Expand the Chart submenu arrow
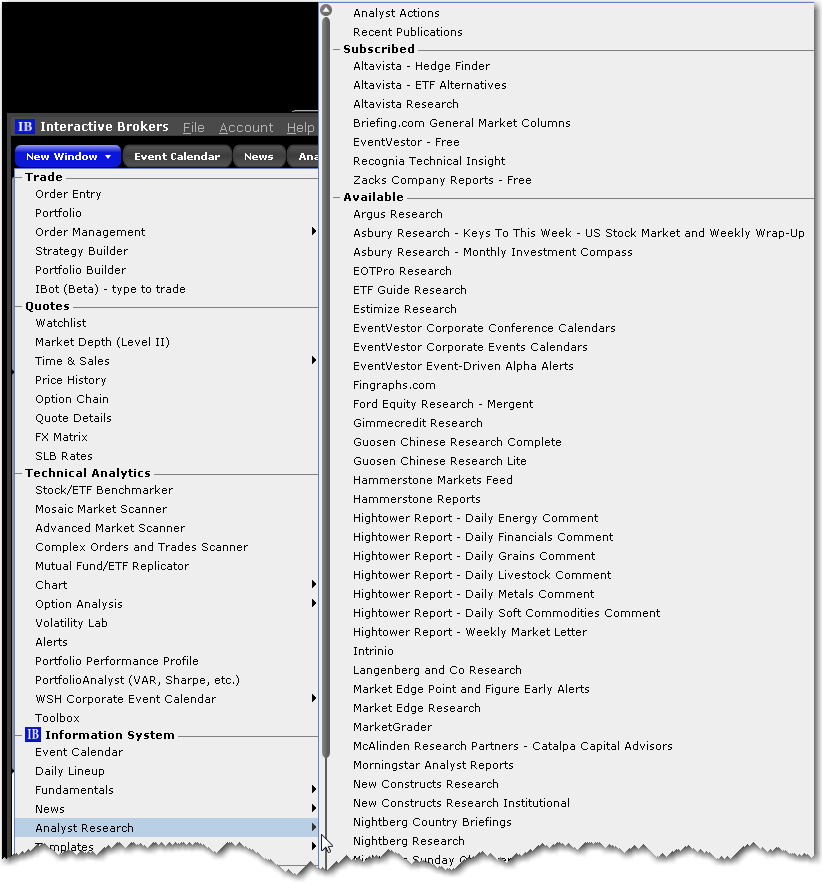Screen dimensions: 822x892 313,584
